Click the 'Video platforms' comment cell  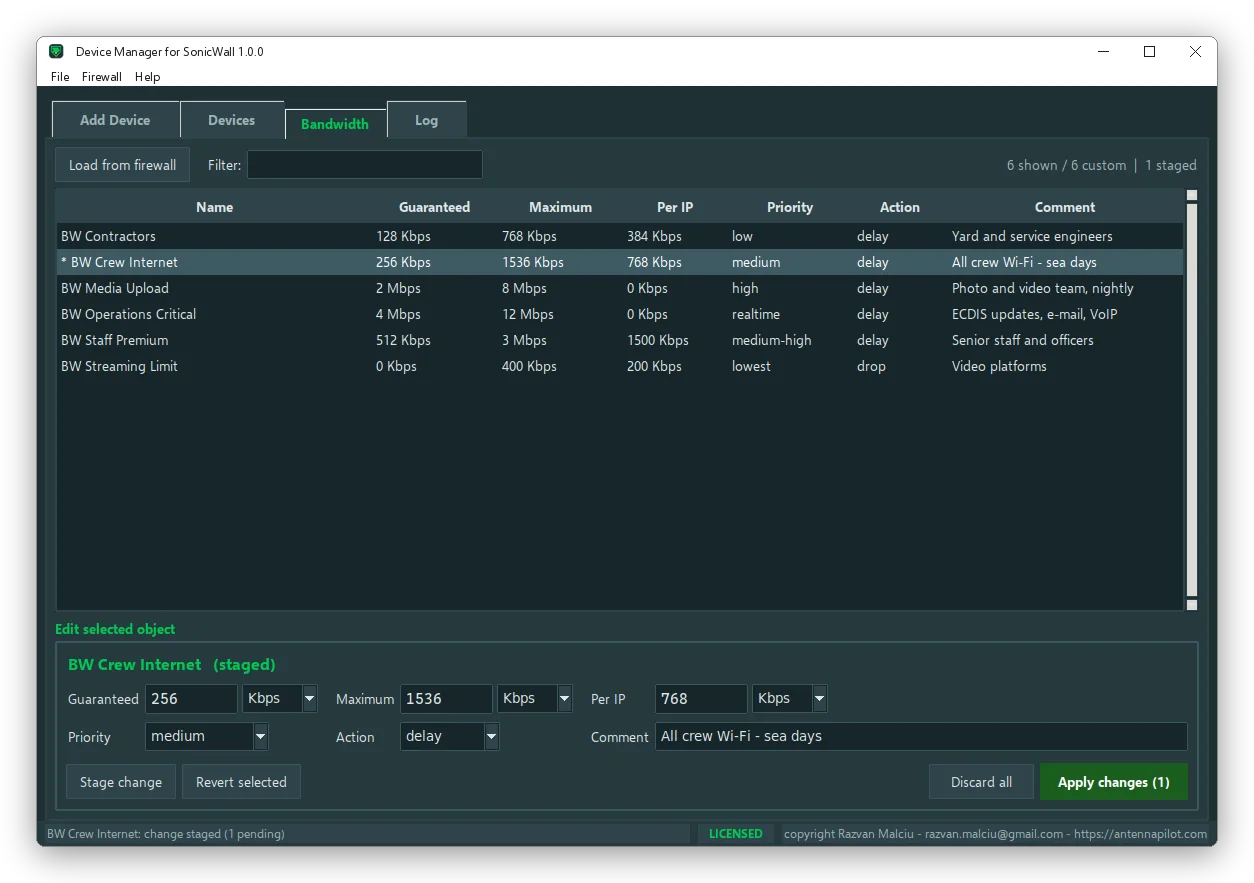[x=999, y=366]
